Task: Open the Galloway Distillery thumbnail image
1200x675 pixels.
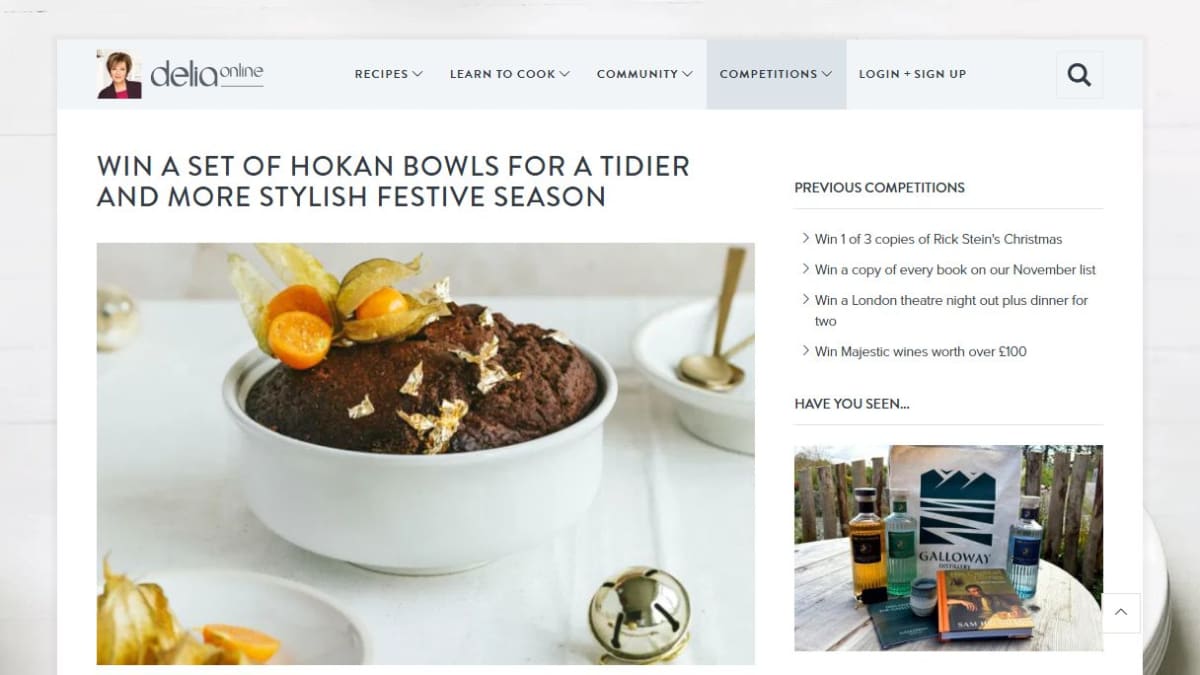Action: (948, 548)
